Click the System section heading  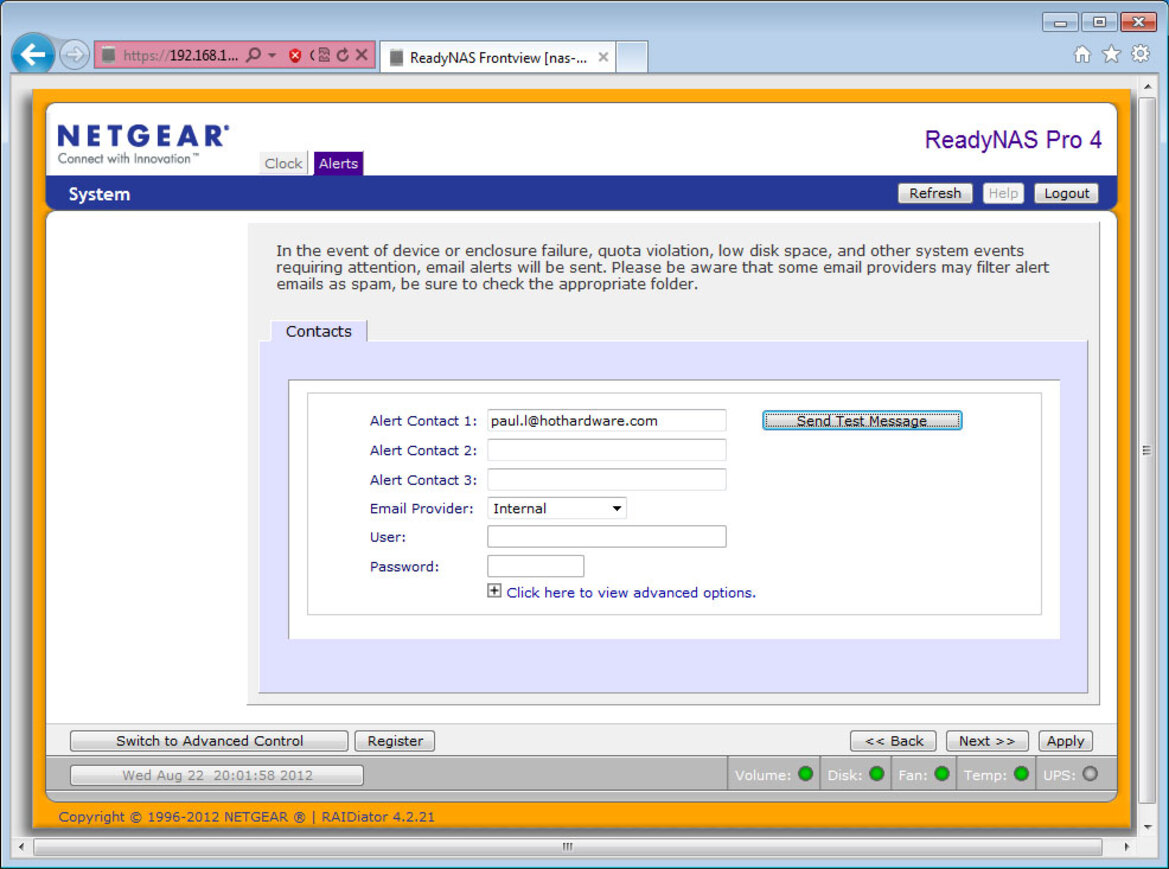[x=99, y=195]
